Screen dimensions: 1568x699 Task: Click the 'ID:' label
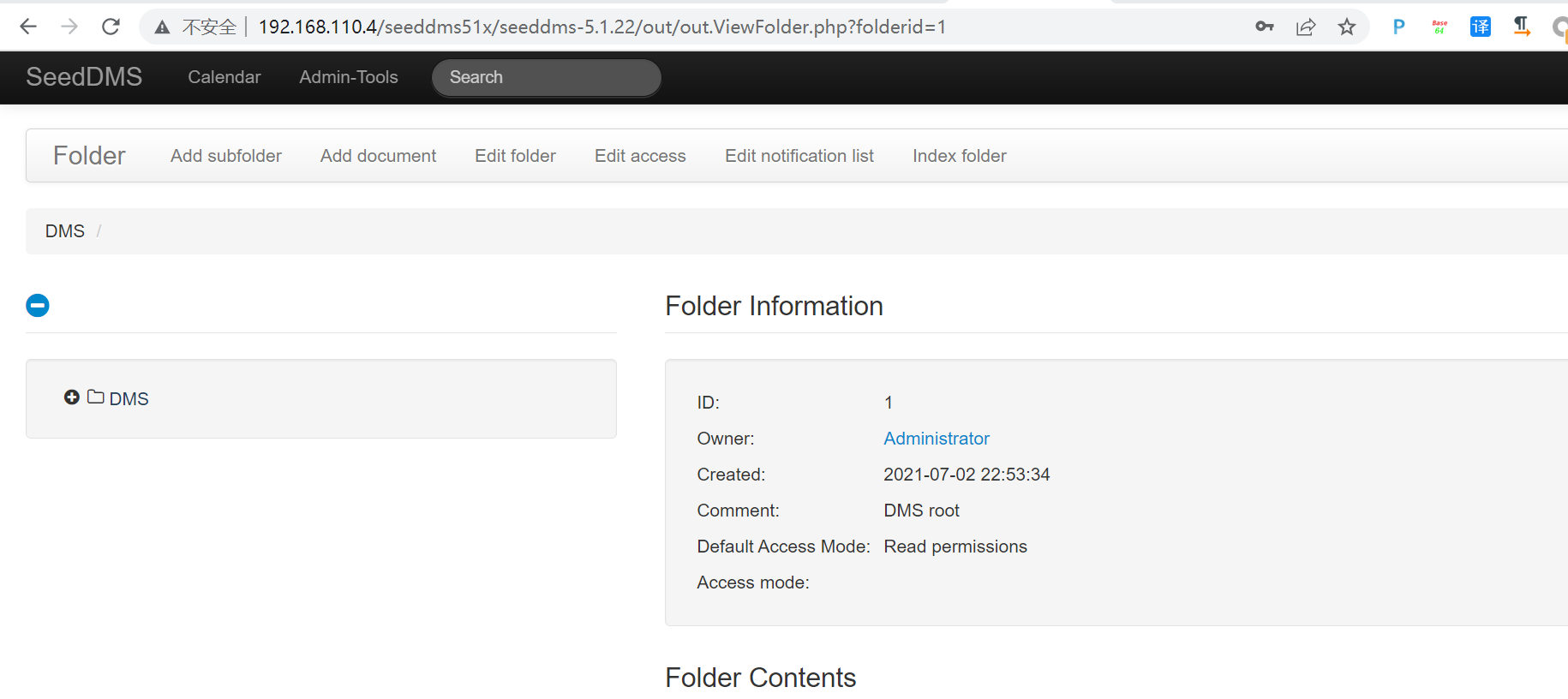[709, 403]
